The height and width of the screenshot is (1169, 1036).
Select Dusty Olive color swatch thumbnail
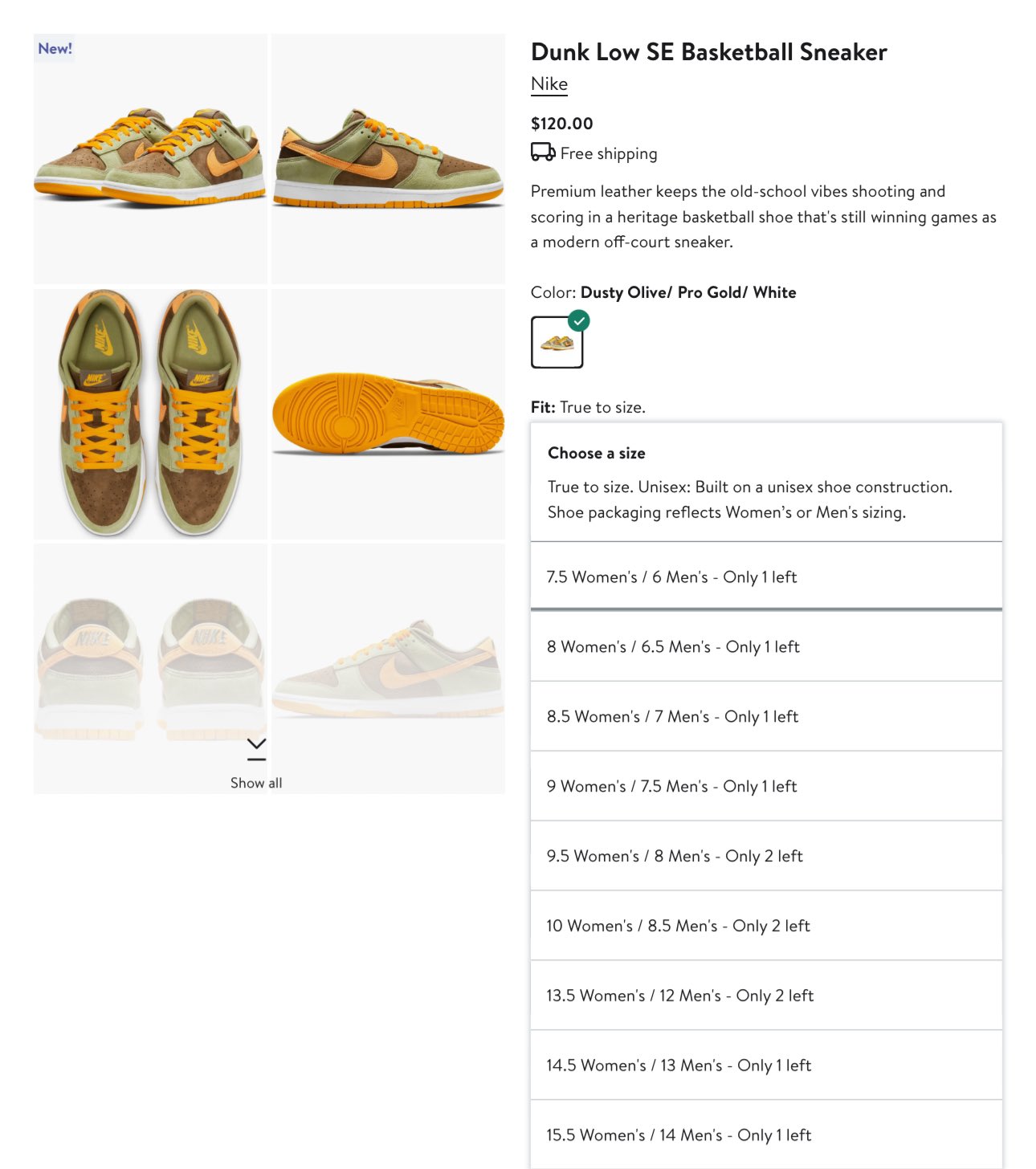(557, 342)
